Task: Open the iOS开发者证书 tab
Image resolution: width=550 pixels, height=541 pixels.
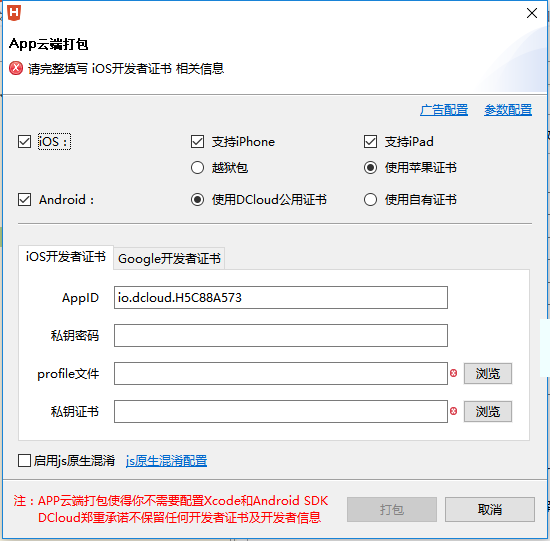Action: pyautogui.click(x=66, y=257)
